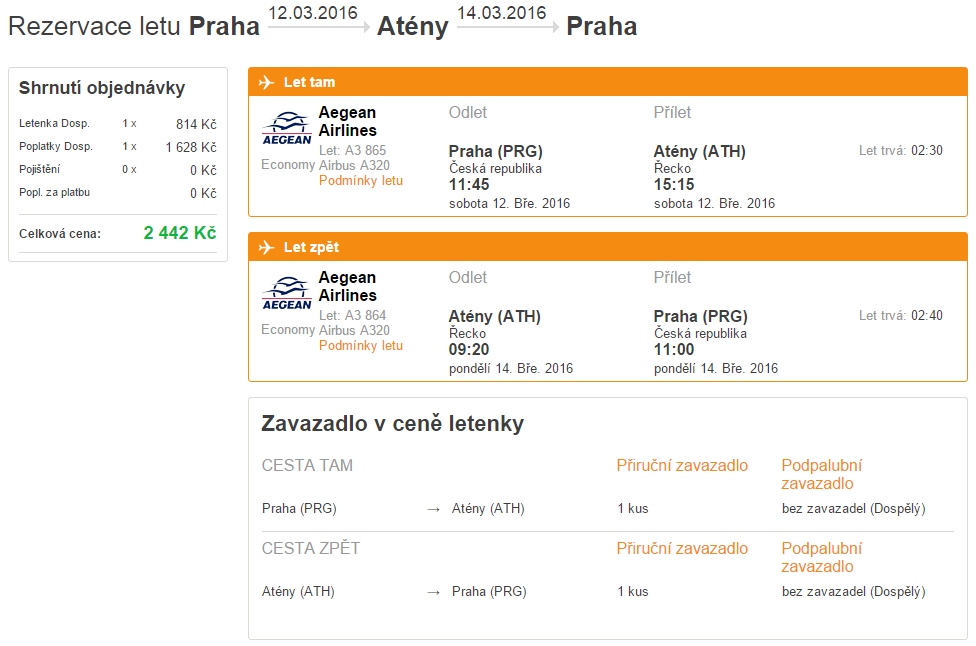Click Aegean Airlines name in return flight

(348, 286)
